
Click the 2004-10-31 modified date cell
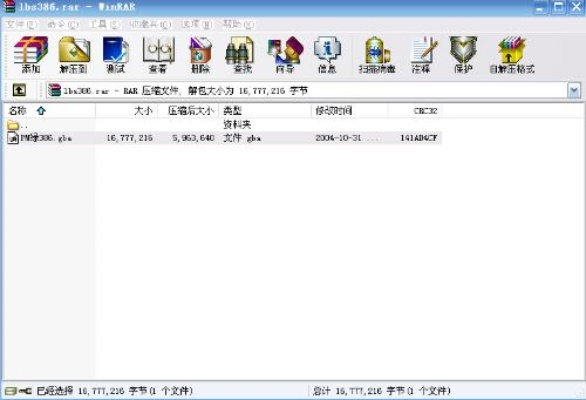[346, 138]
